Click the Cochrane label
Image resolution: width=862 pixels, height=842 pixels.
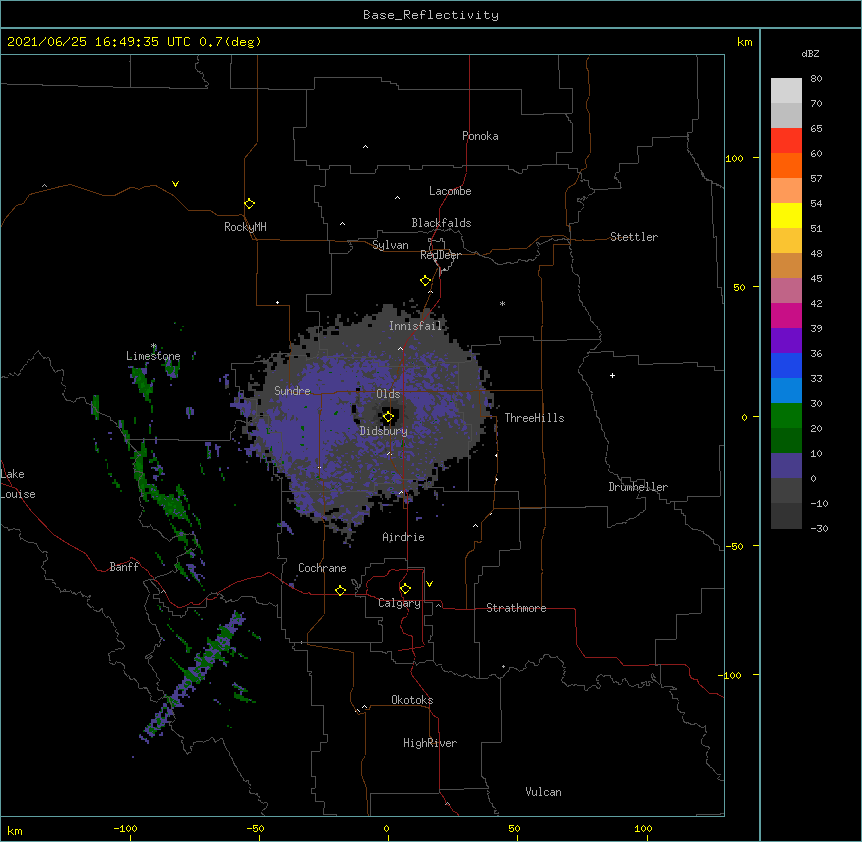(x=322, y=568)
